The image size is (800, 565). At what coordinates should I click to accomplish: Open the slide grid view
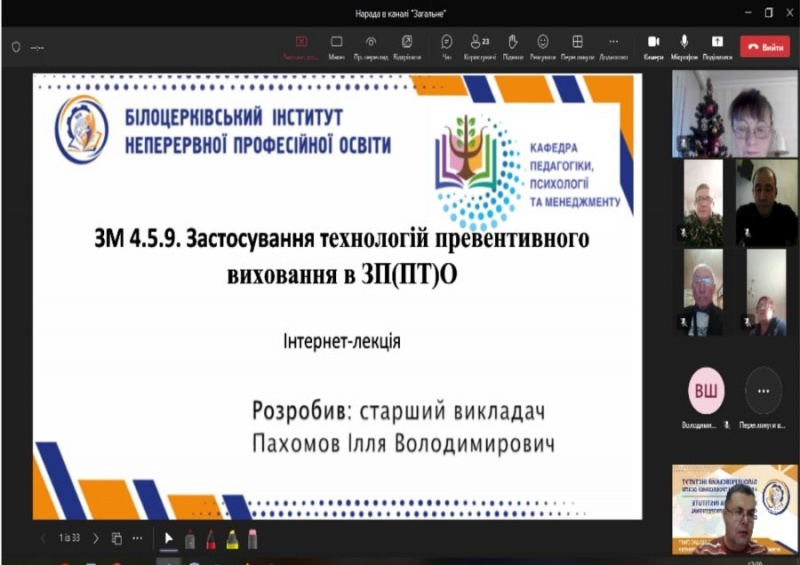coord(117,538)
